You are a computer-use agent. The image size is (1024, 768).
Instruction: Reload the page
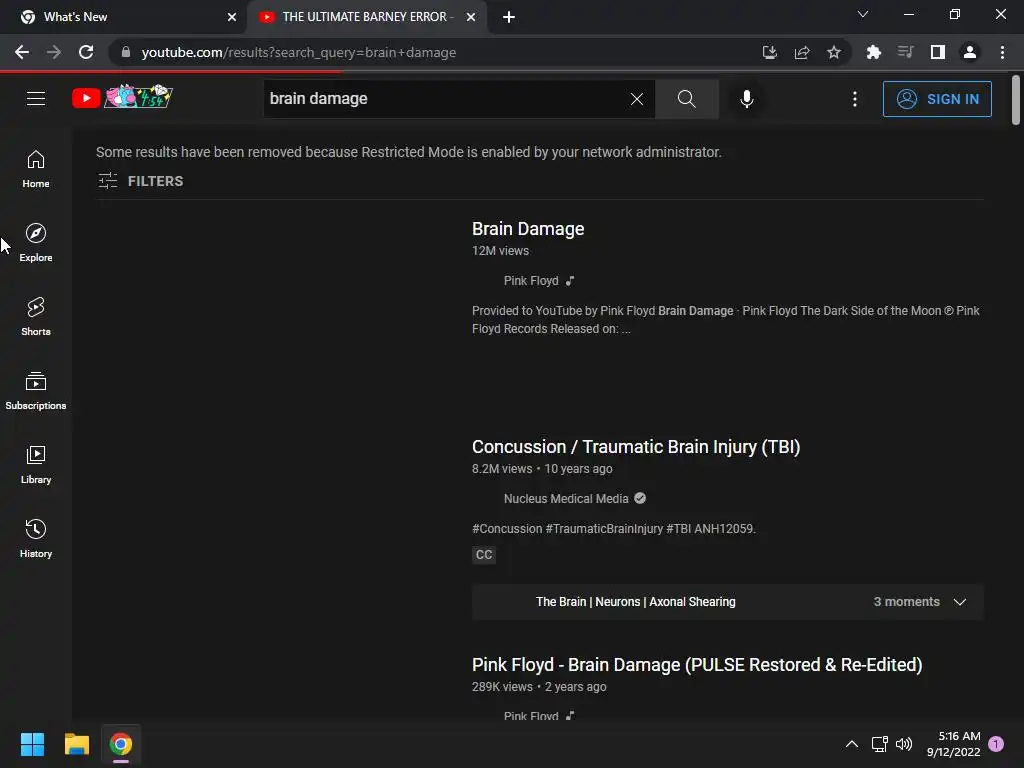click(86, 52)
